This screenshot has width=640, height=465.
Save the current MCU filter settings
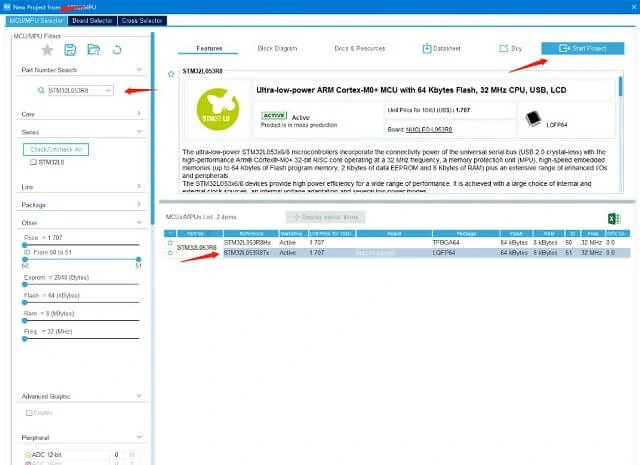(70, 50)
